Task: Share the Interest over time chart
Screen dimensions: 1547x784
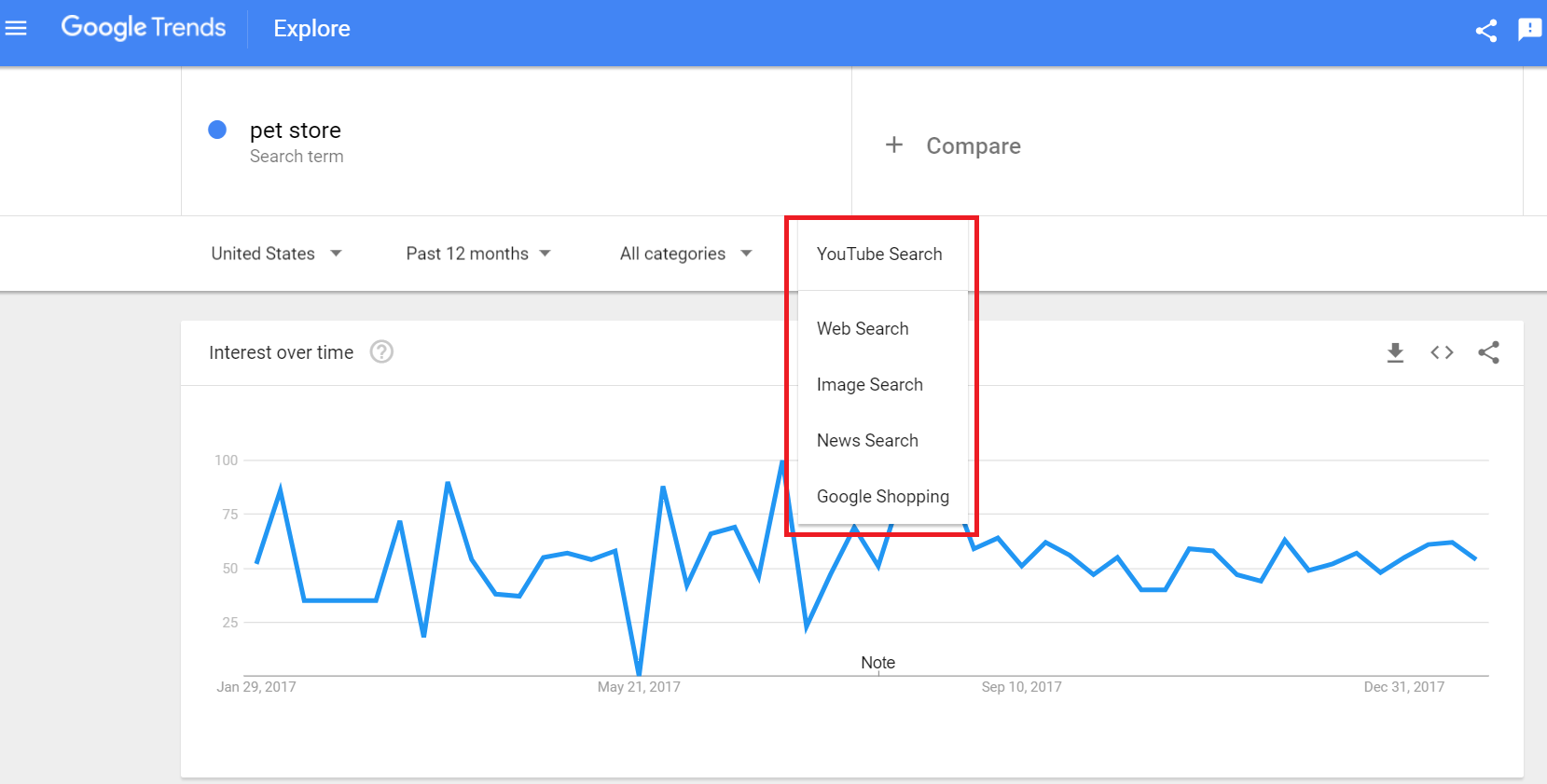Action: click(1489, 352)
